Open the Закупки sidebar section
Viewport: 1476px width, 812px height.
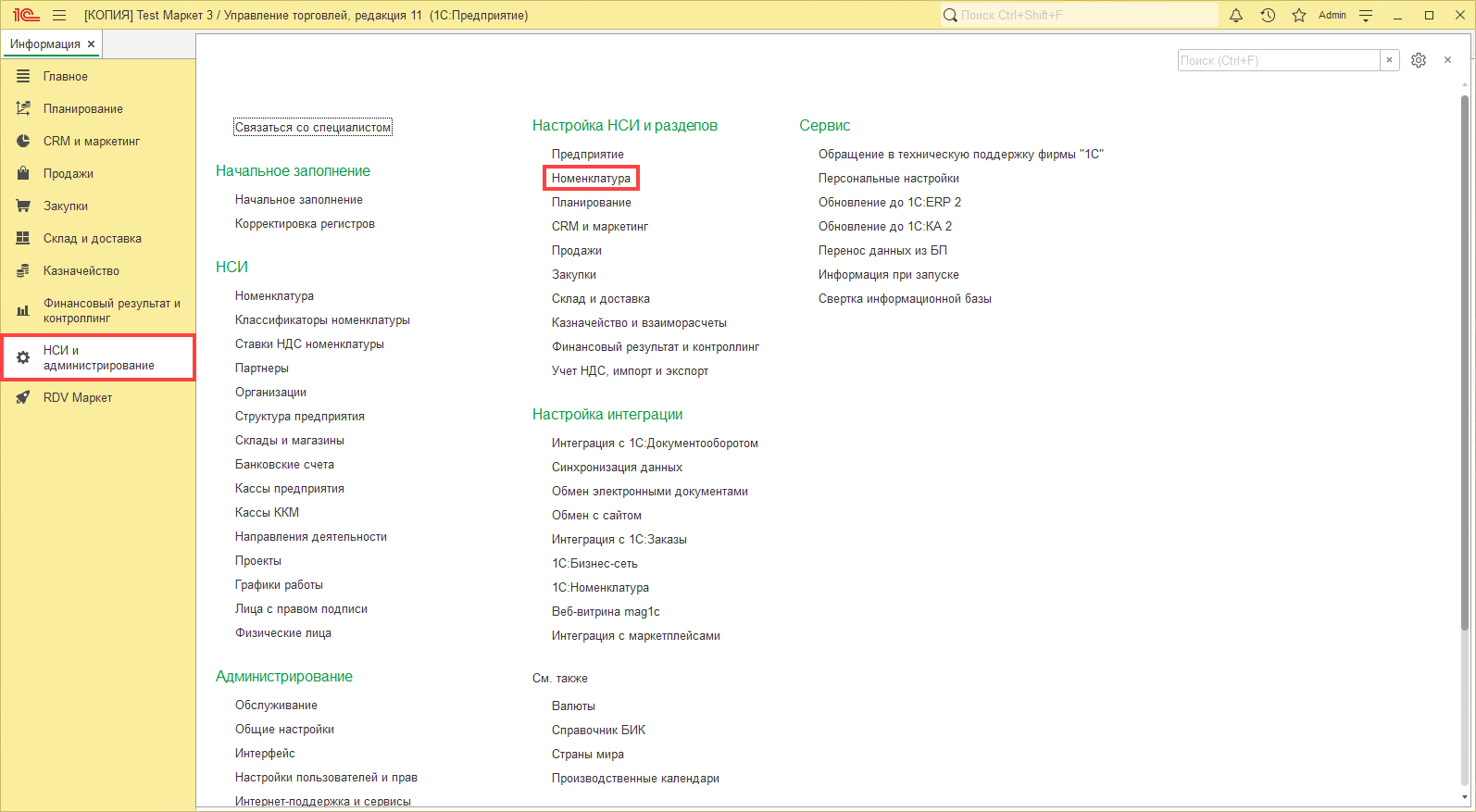tap(65, 206)
